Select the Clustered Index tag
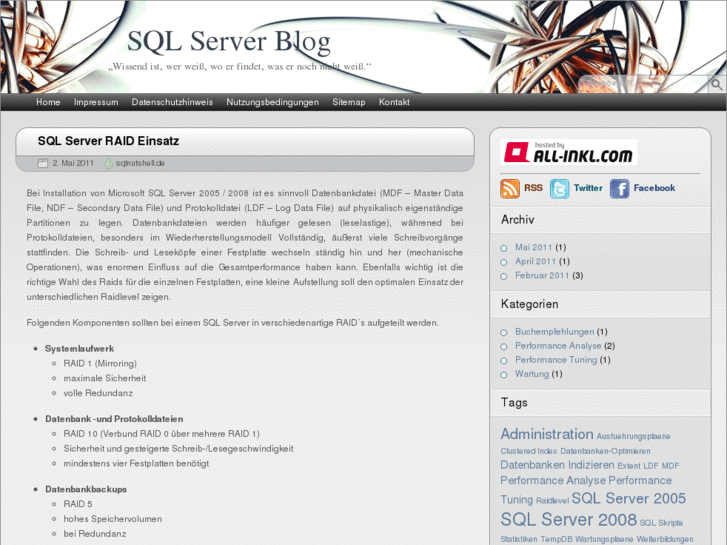The height and width of the screenshot is (545, 727). tap(529, 451)
